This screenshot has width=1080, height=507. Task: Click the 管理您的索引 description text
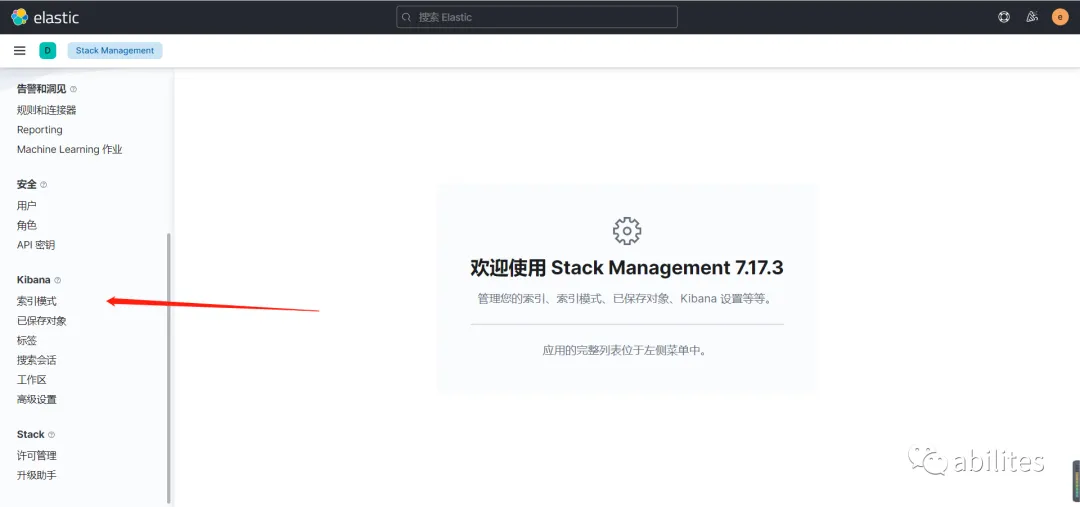tap(627, 299)
